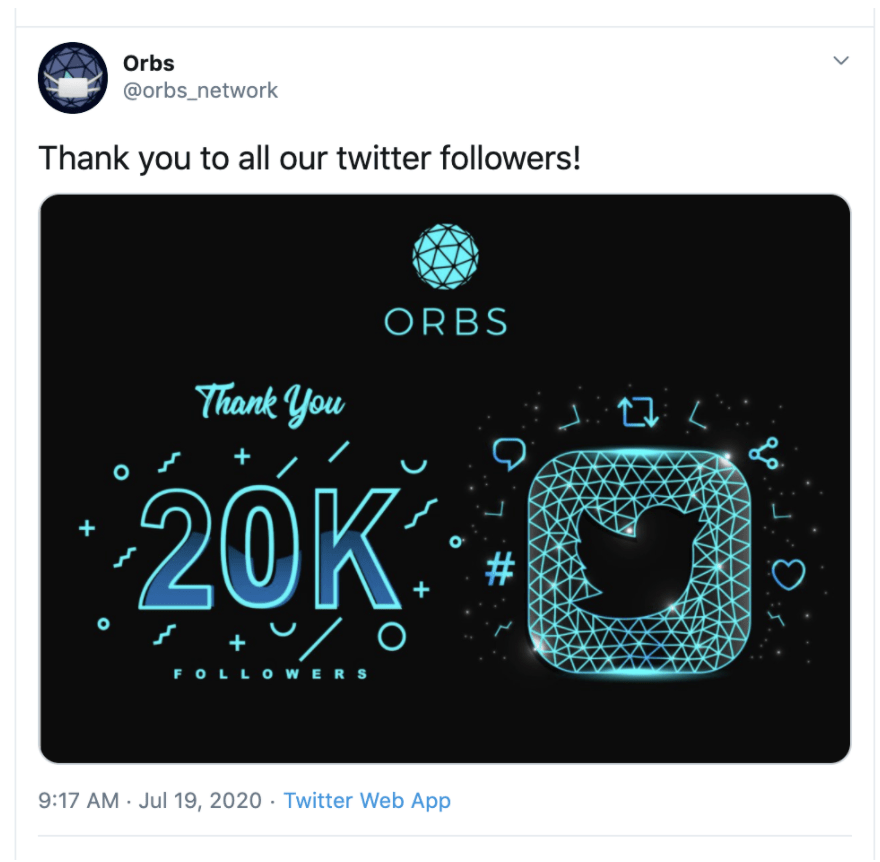Screen dimensions: 880x862
Task: Click the Twitter bird mesh logo
Action: point(639,562)
